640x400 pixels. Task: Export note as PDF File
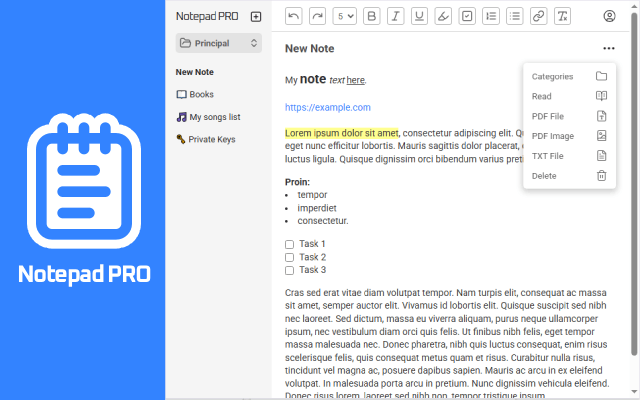pyautogui.click(x=569, y=116)
